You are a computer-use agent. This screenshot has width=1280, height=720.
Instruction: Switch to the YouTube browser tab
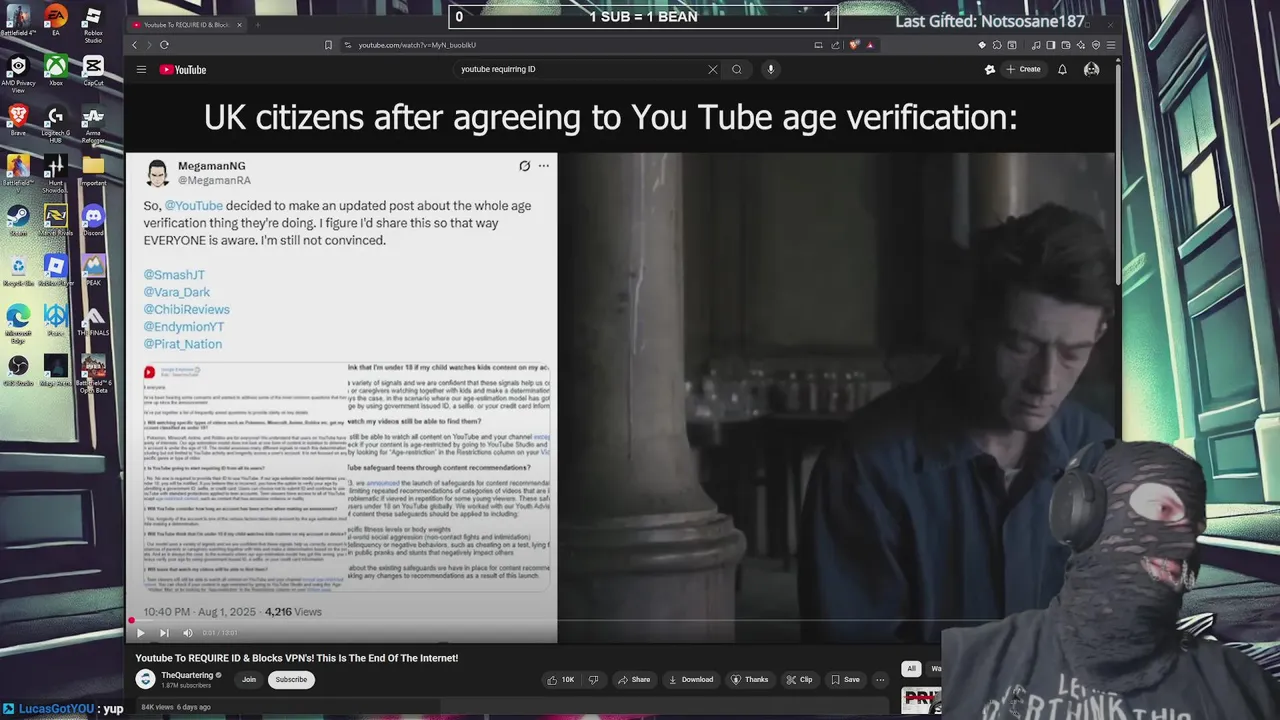pyautogui.click(x=187, y=24)
